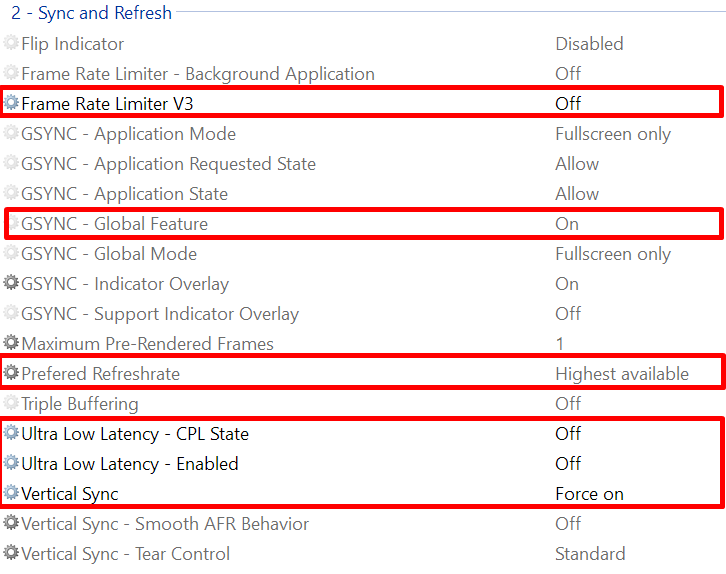Select Ultra Low Latency - CPL State setting
Screen dimensions: 726x574
click(135, 434)
